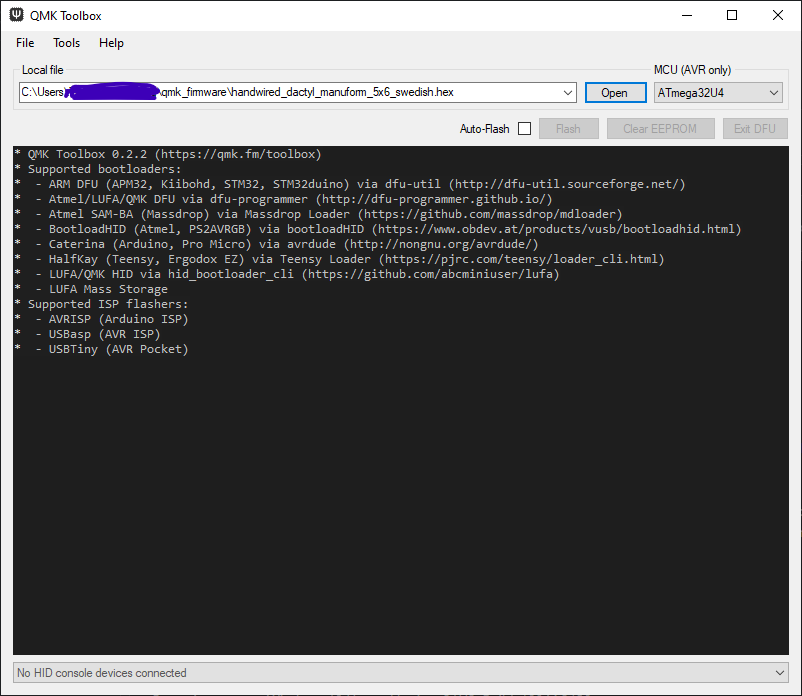Click the QMK logo in the title bar
802x696 pixels.
(x=14, y=15)
